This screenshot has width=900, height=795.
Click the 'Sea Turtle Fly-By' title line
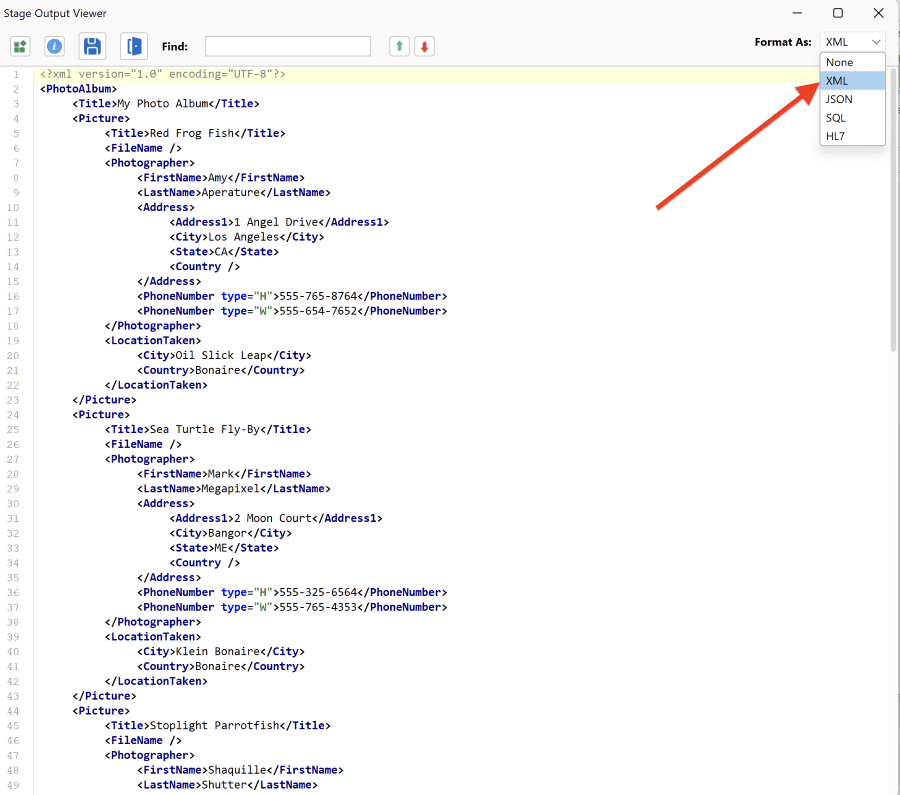point(208,429)
